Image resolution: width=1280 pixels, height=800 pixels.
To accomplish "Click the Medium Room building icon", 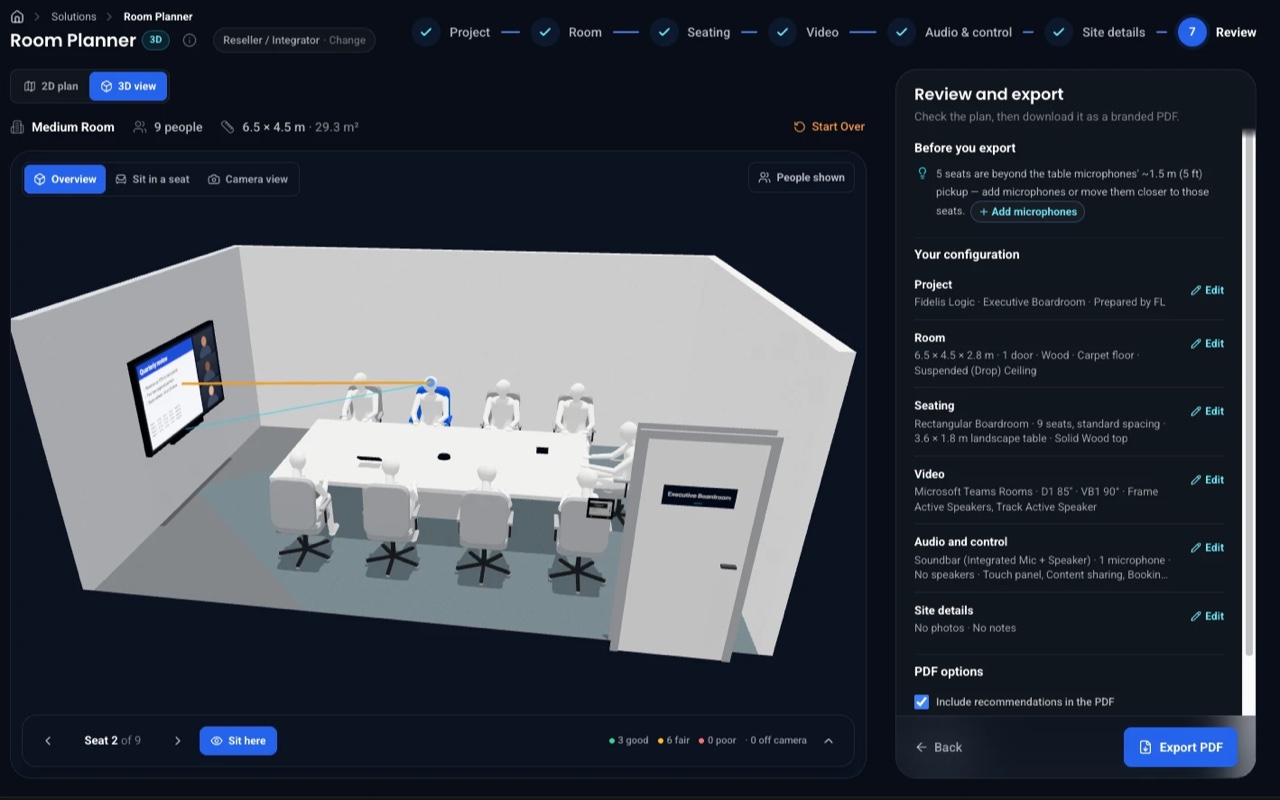I will click(17, 127).
